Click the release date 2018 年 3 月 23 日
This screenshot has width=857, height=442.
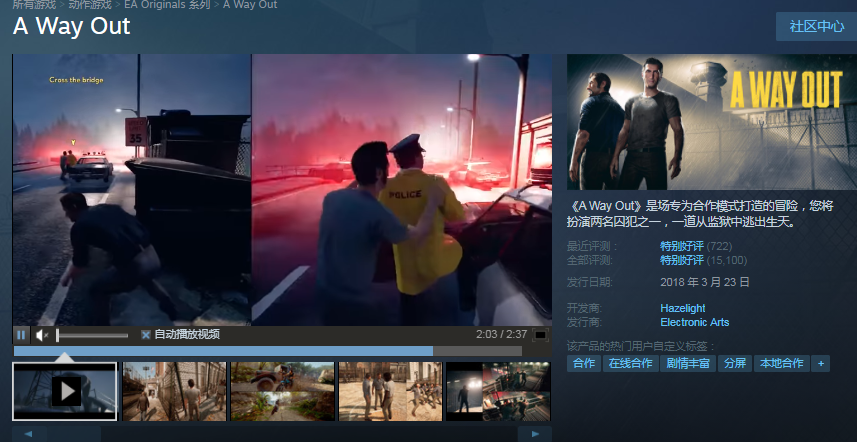(x=705, y=282)
